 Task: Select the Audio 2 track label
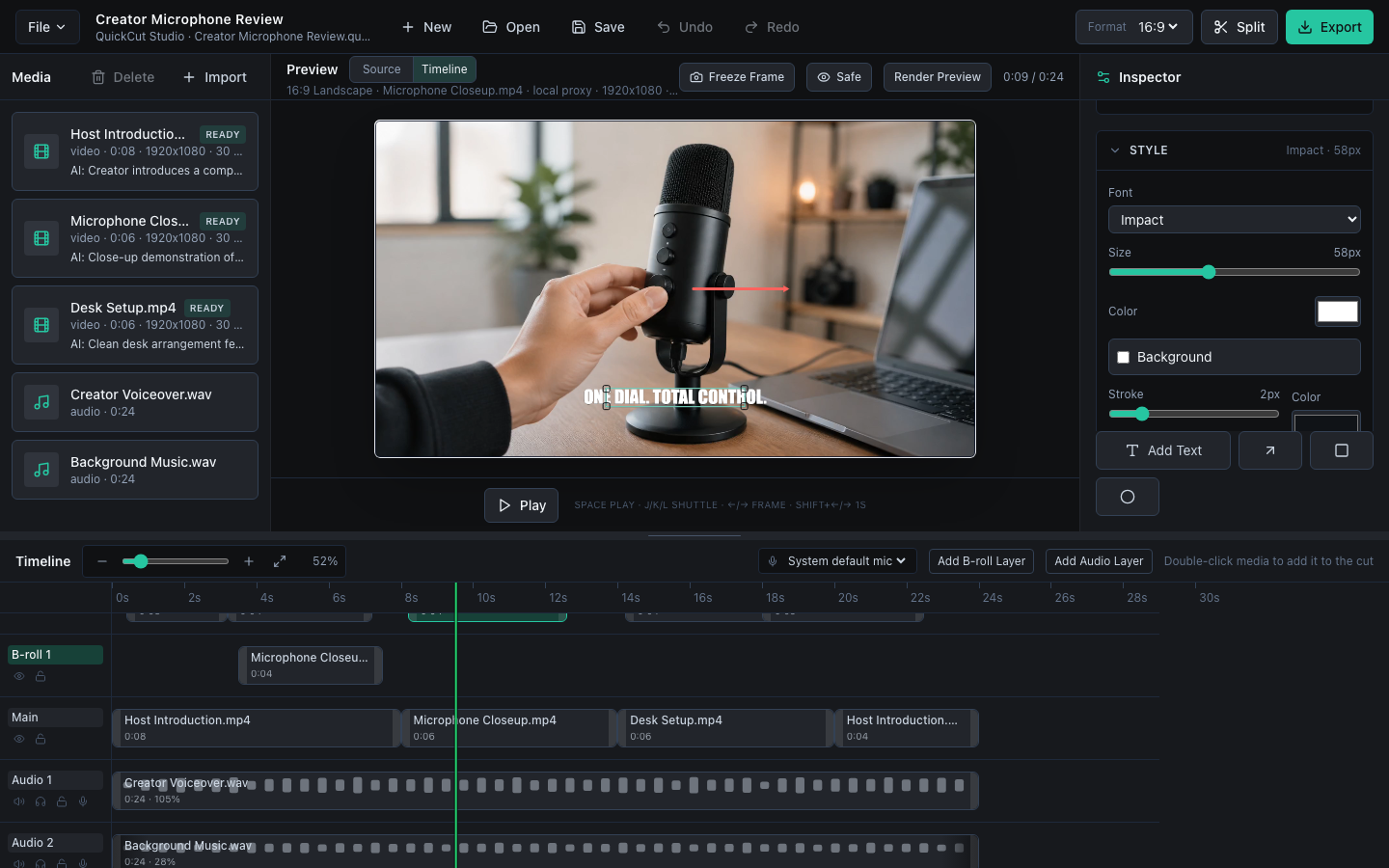55,843
